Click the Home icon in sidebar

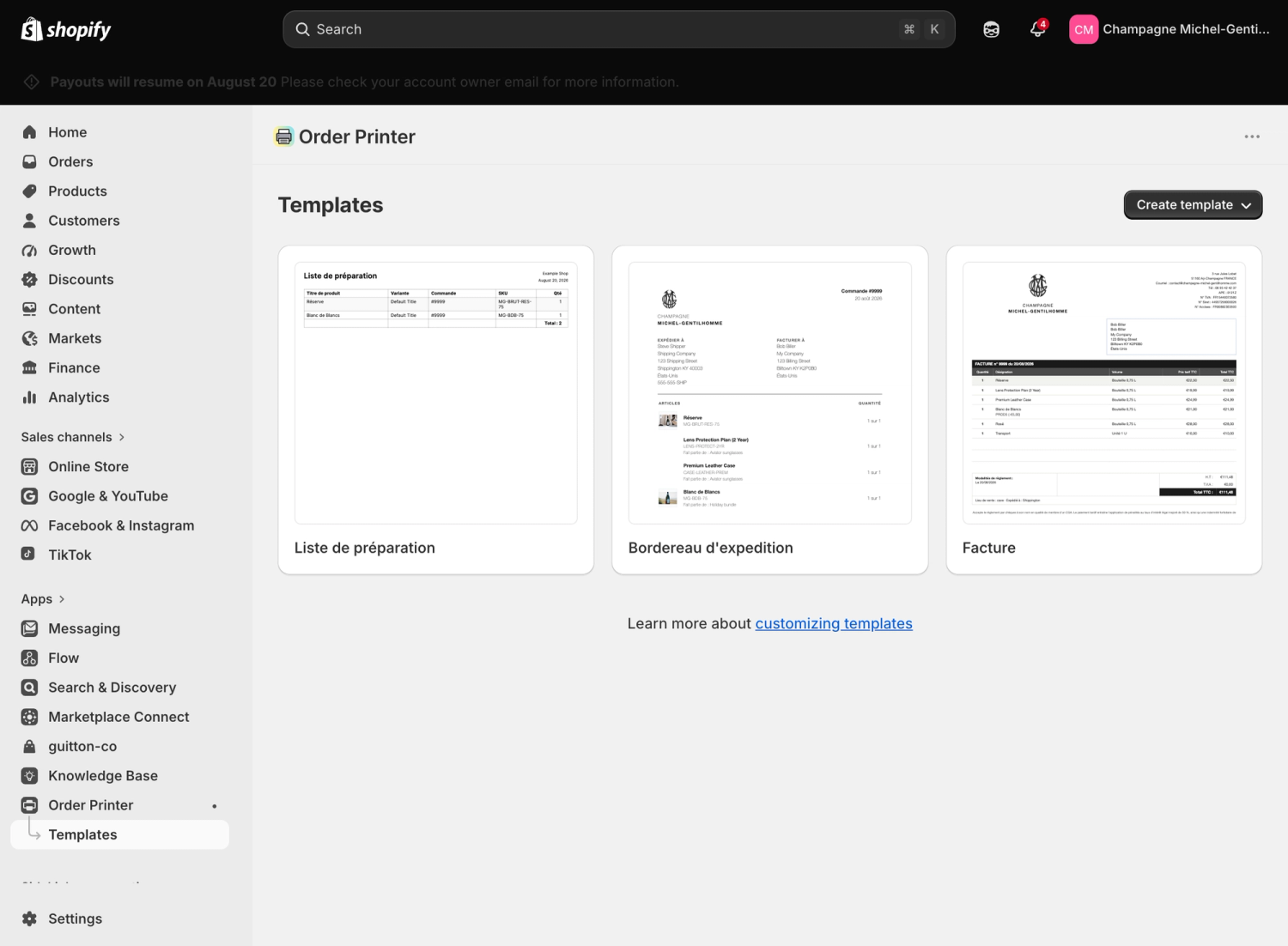click(29, 132)
